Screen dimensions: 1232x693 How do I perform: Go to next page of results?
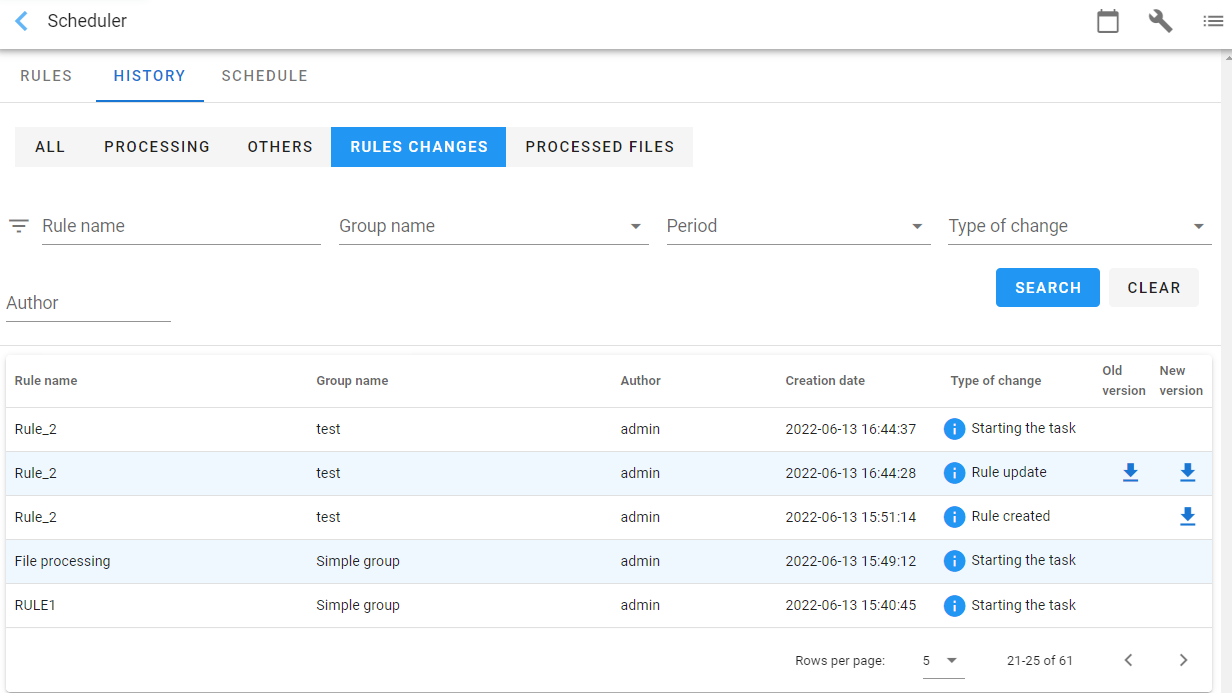1183,660
